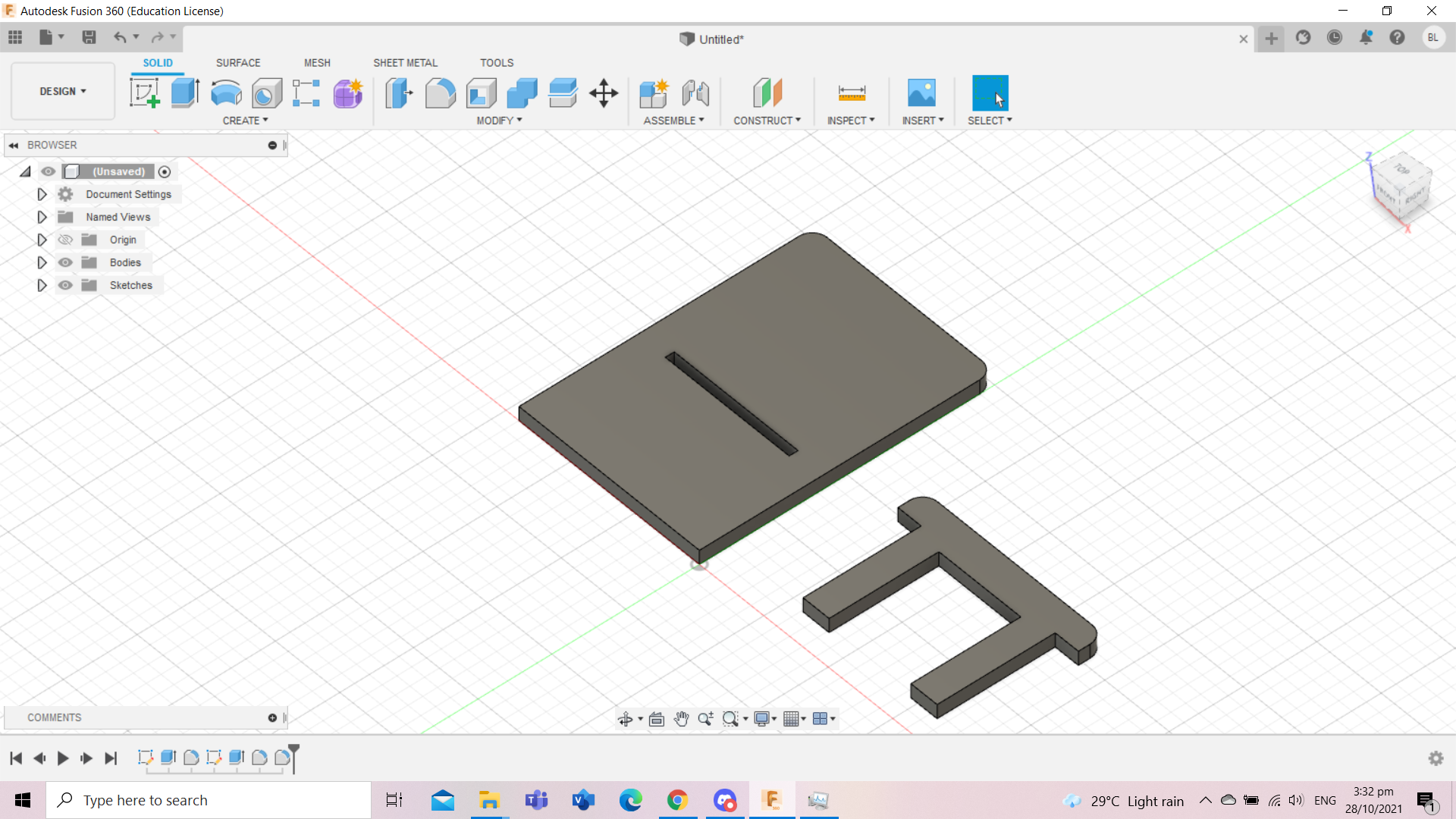Redo the last undone action
The height and width of the screenshot is (819, 1456).
coord(157,37)
